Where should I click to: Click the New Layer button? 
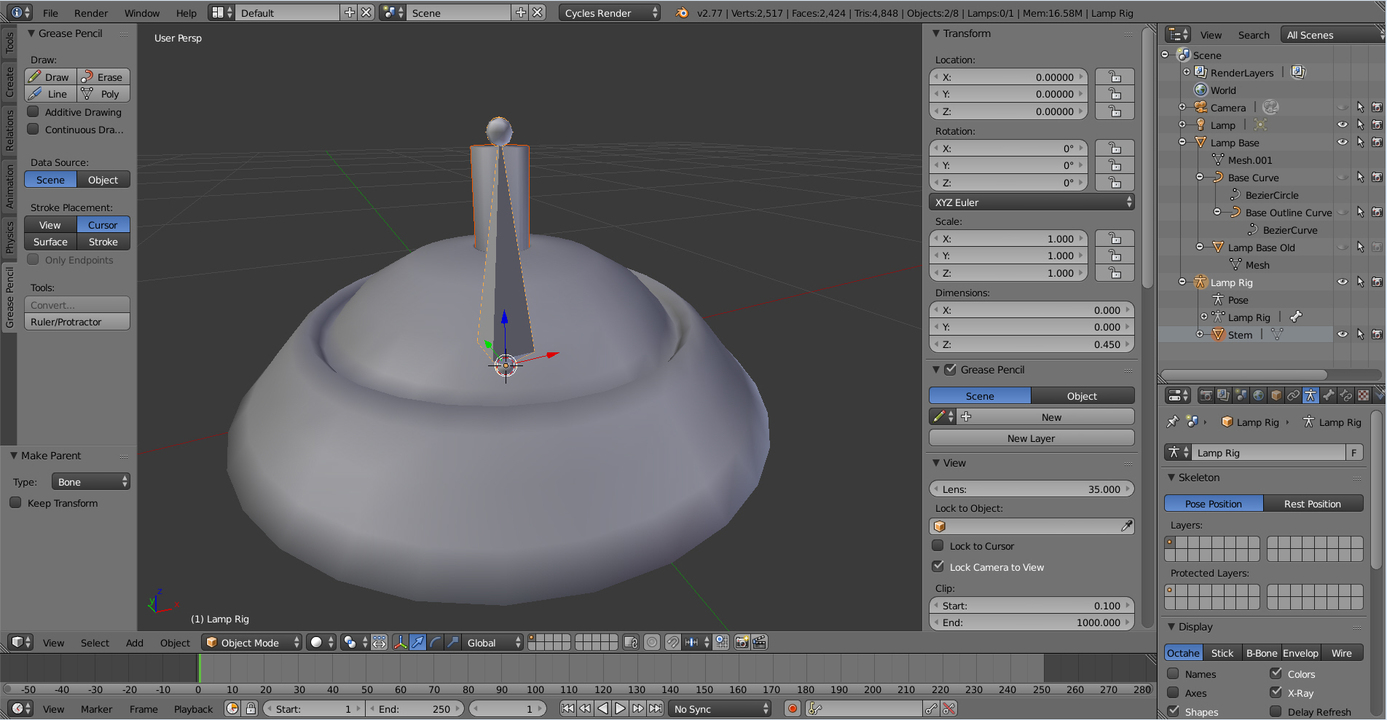click(1031, 438)
